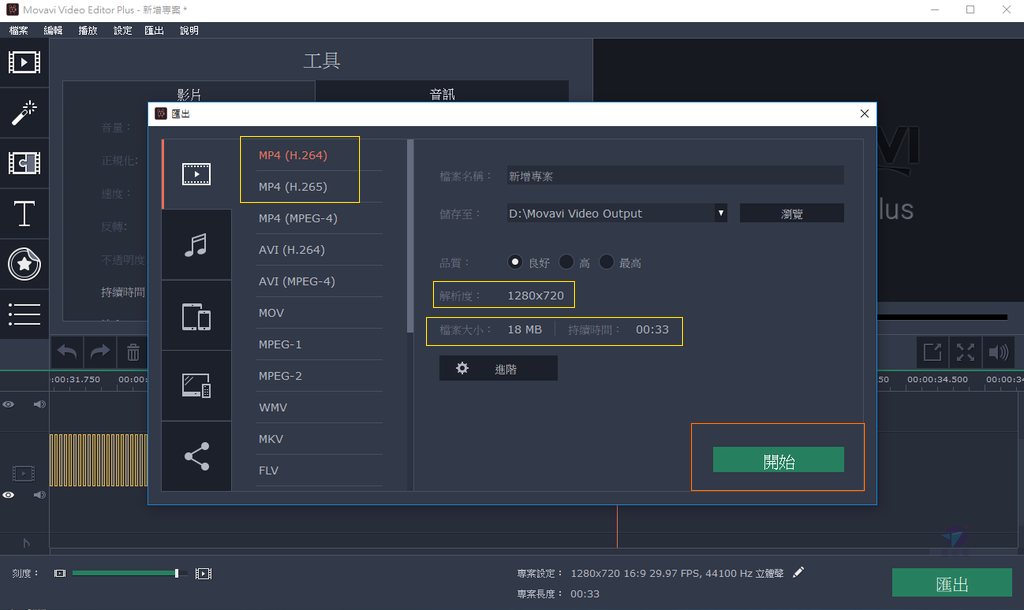Open the more tools list icon
The width and height of the screenshot is (1024, 610).
[24, 314]
